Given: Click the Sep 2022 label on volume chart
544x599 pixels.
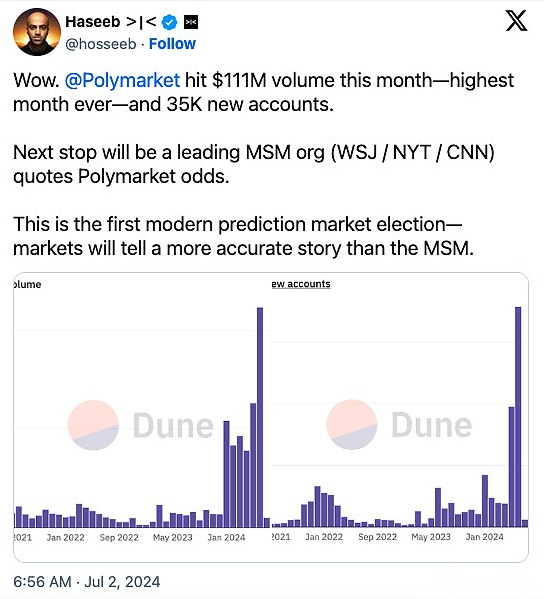Looking at the screenshot, I should (119, 537).
